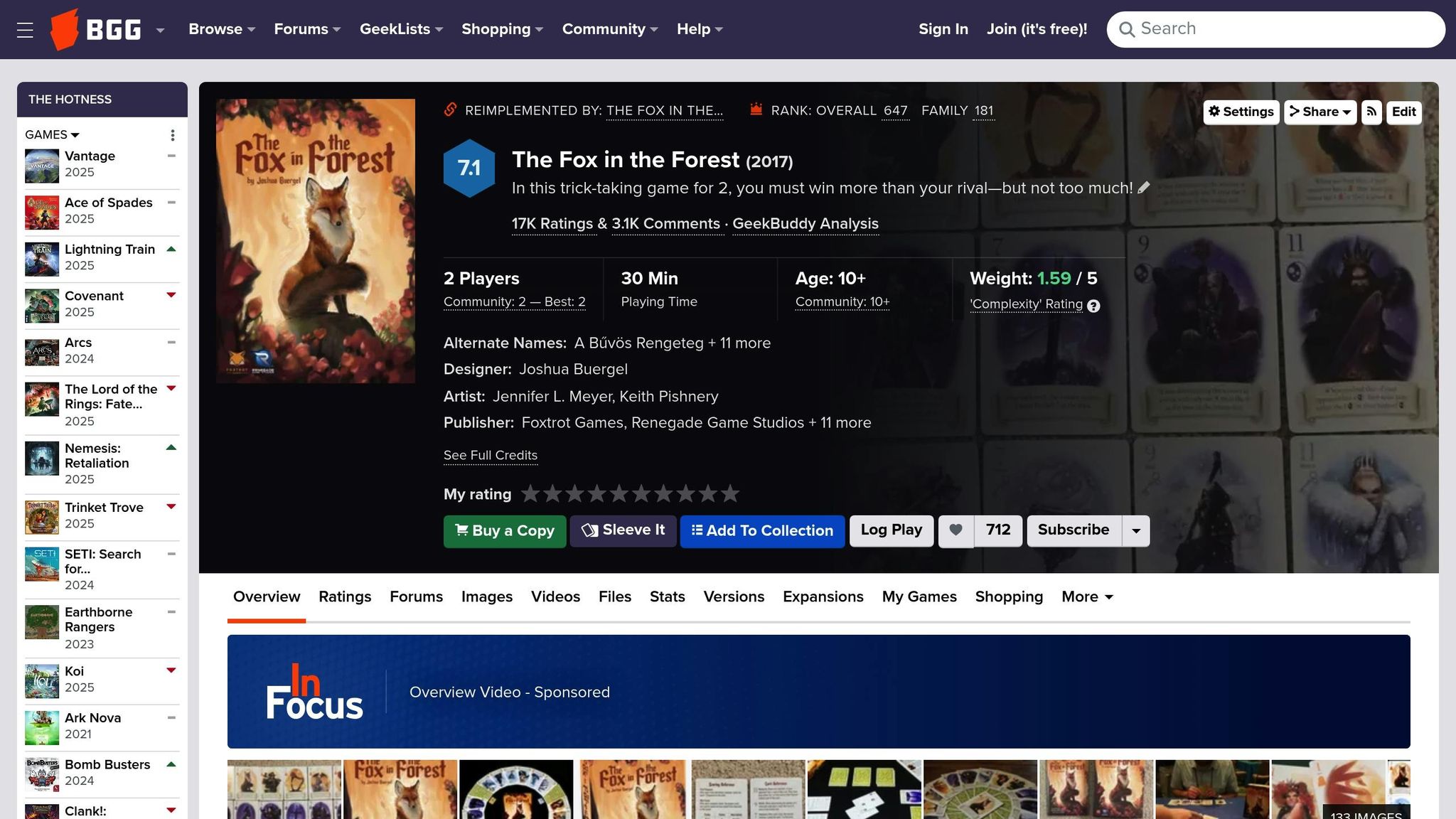The height and width of the screenshot is (819, 1456).
Task: Click the 712 fans count
Action: (x=998, y=530)
